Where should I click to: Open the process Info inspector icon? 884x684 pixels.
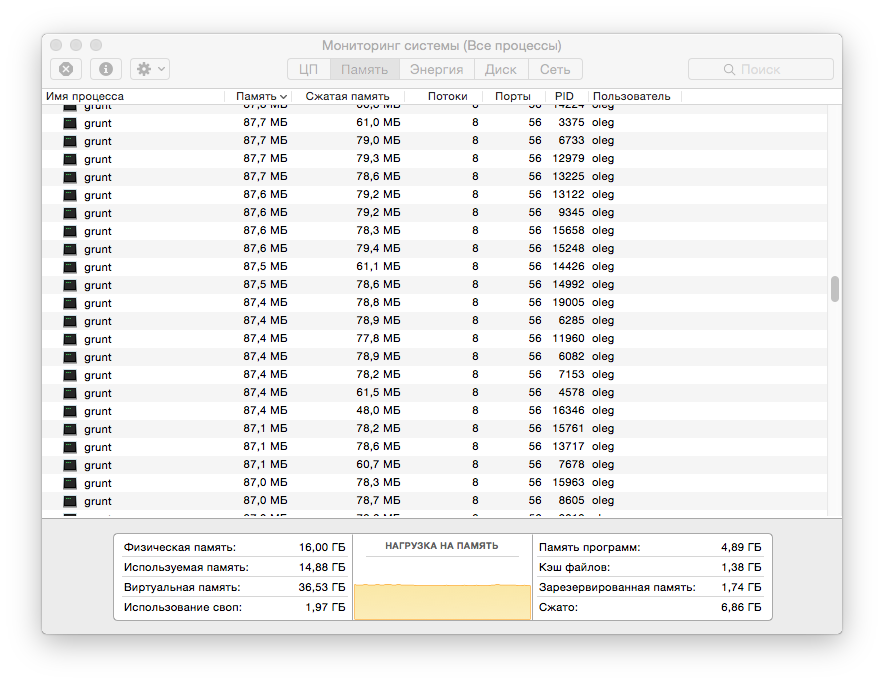(105, 69)
